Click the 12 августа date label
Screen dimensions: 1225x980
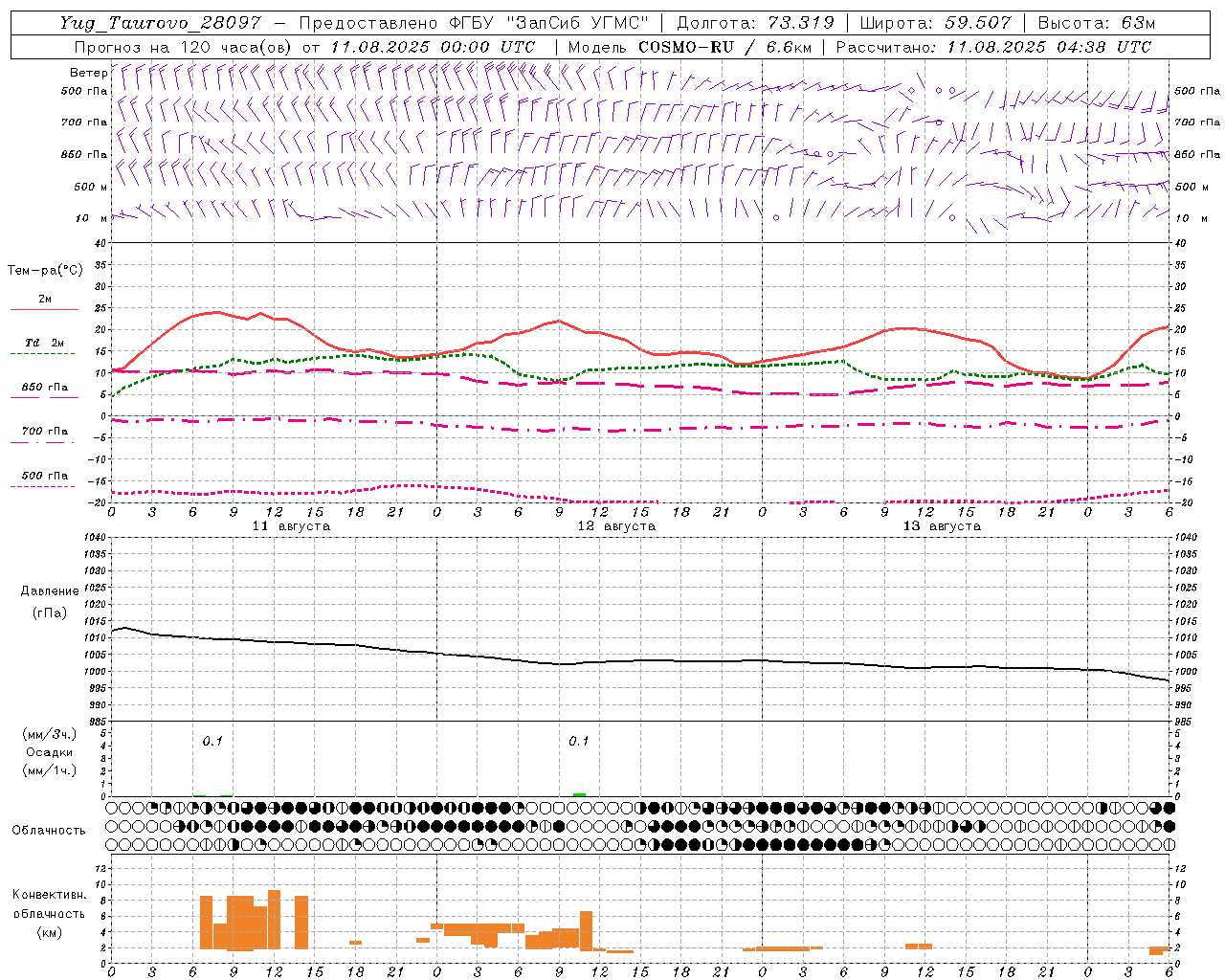click(x=616, y=526)
